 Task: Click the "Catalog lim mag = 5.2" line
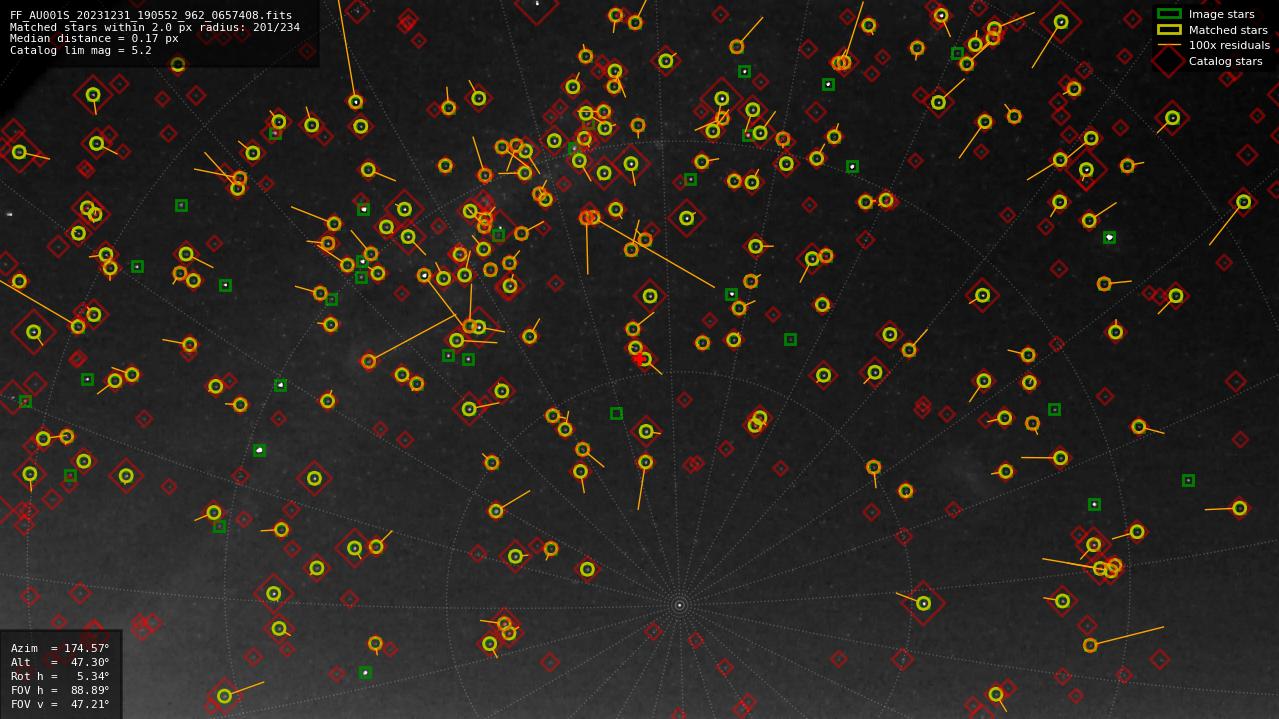click(81, 50)
